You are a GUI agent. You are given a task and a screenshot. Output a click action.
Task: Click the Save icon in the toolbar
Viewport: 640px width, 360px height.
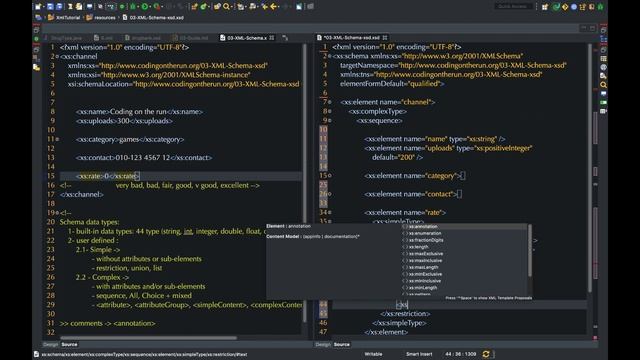[50, 7]
